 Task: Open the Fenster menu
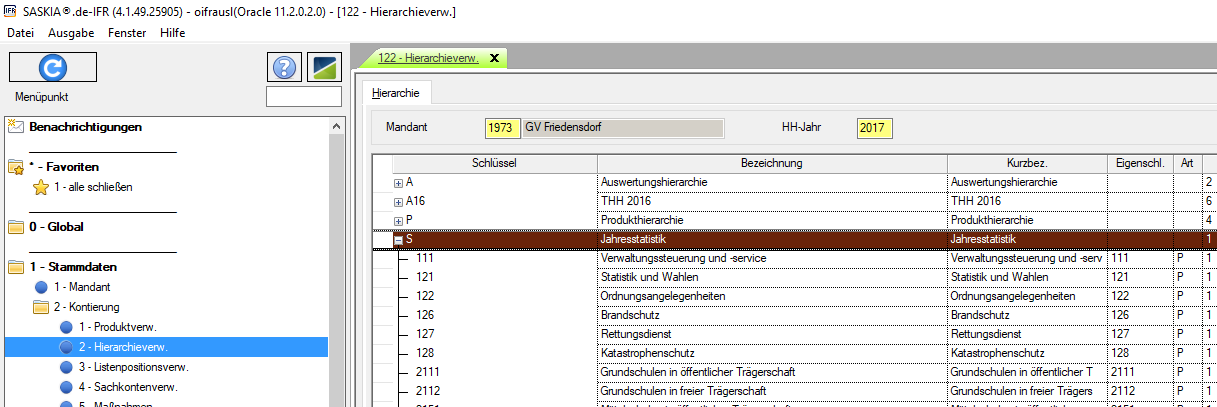127,33
